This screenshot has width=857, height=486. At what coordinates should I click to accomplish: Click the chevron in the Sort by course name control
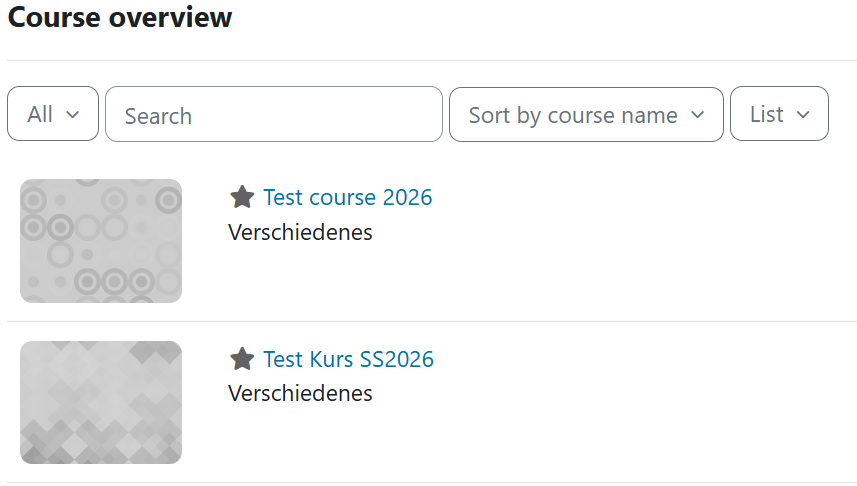point(698,115)
